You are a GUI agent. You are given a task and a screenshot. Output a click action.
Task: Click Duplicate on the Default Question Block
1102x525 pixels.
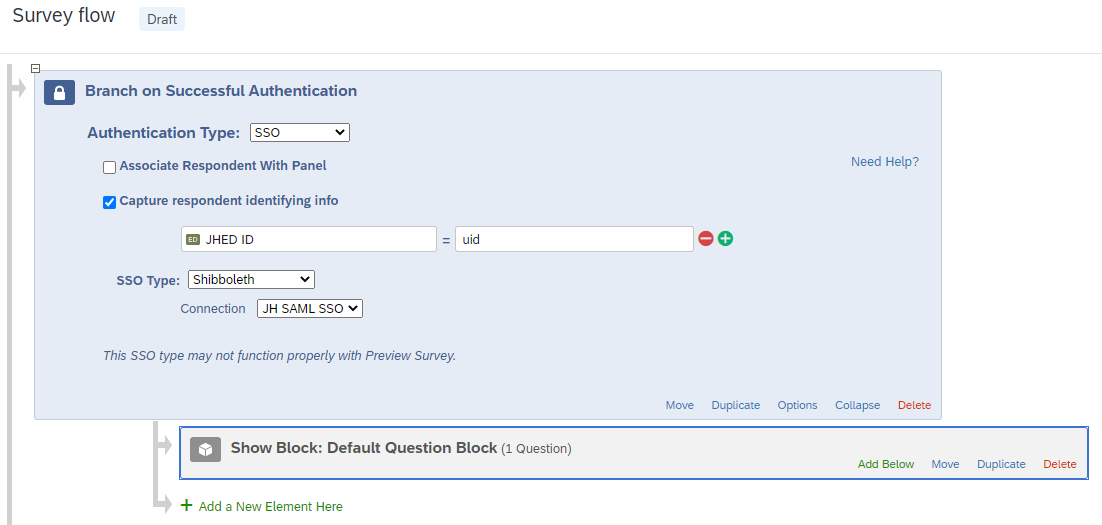click(1001, 464)
